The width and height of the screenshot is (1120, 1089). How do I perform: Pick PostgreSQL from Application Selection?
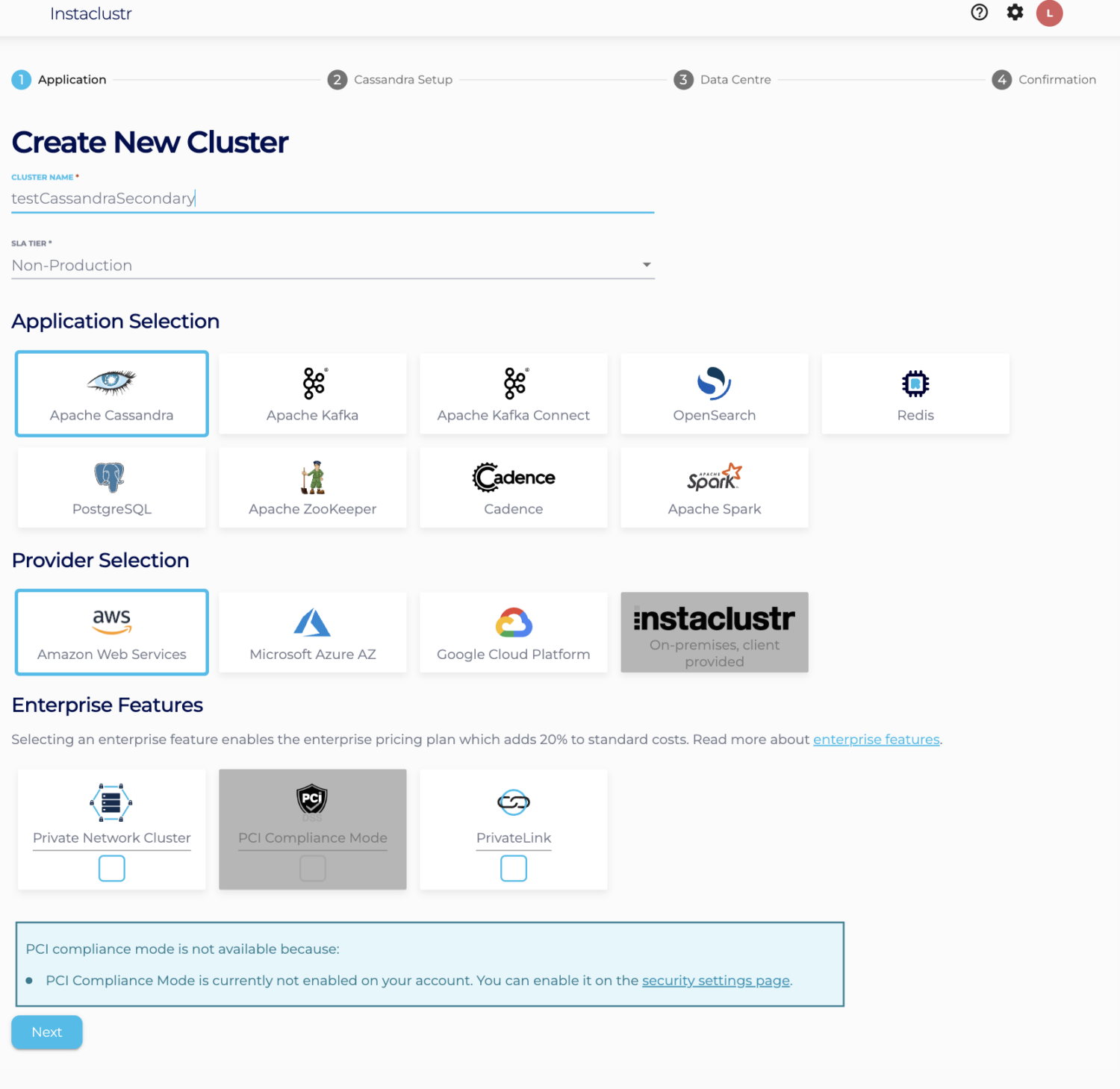[x=111, y=487]
